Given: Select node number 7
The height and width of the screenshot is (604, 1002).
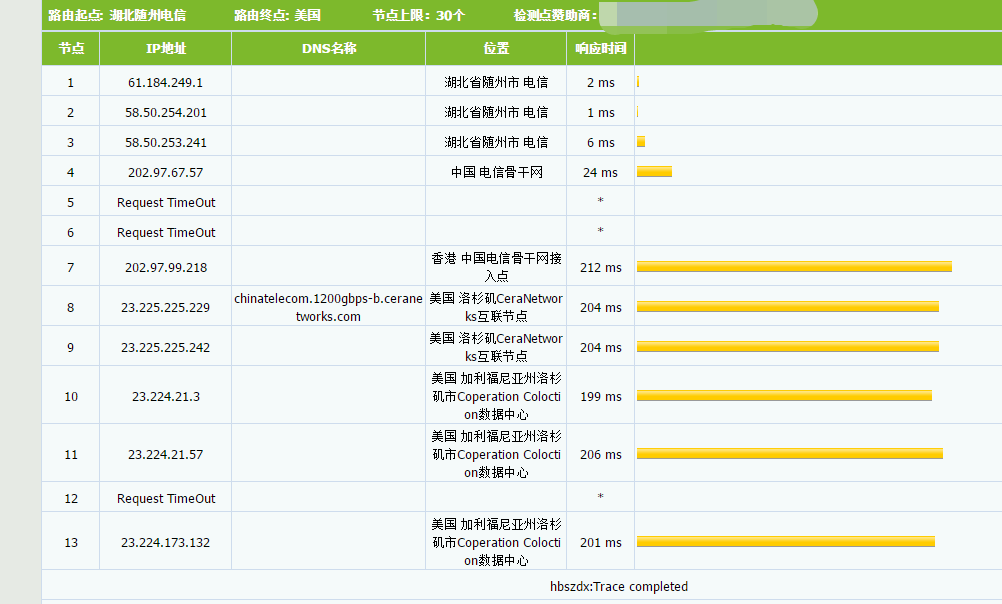Looking at the screenshot, I should click(70, 268).
